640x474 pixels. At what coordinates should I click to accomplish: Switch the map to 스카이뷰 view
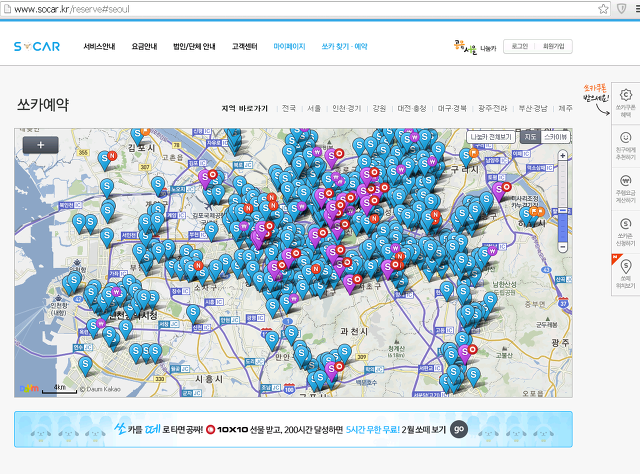pos(555,137)
